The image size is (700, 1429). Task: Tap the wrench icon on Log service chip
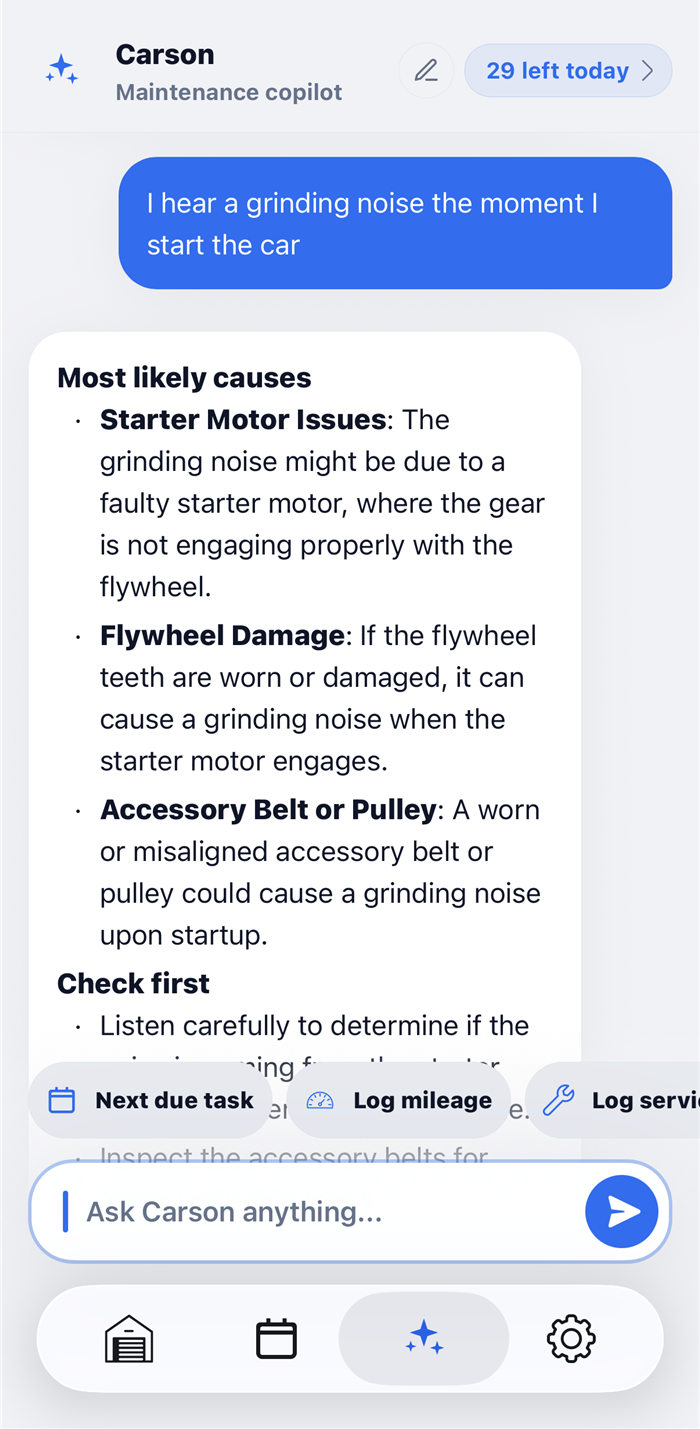pyautogui.click(x=558, y=1100)
